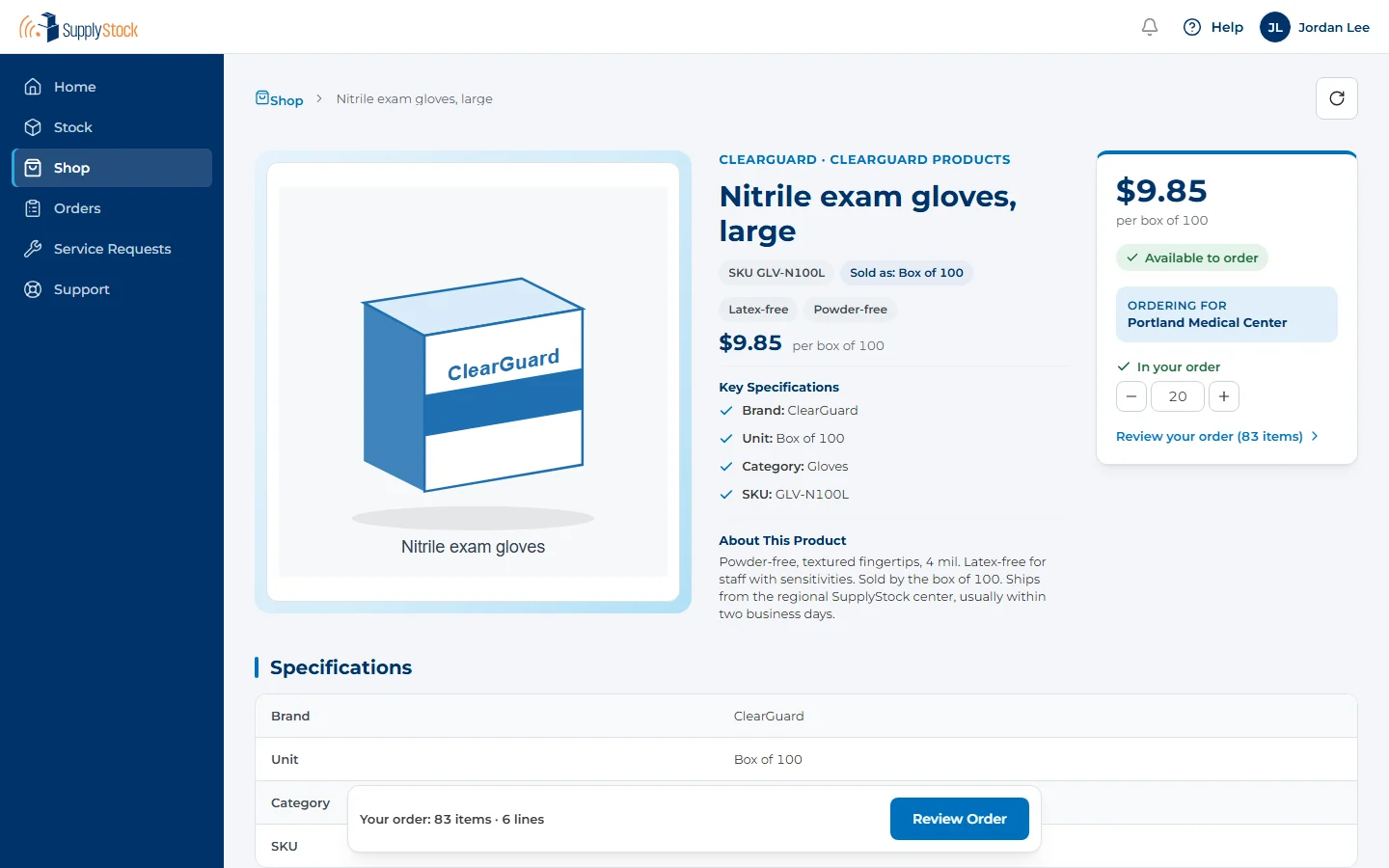Image resolution: width=1389 pixels, height=868 pixels.
Task: Click the quantity field showing 20
Action: [x=1178, y=396]
